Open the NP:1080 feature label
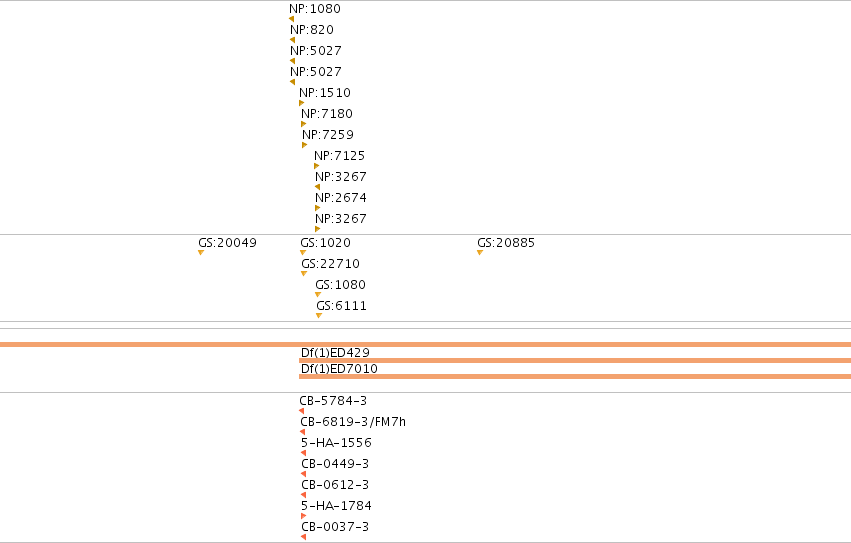Image resolution: width=851 pixels, height=543 pixels. coord(315,9)
